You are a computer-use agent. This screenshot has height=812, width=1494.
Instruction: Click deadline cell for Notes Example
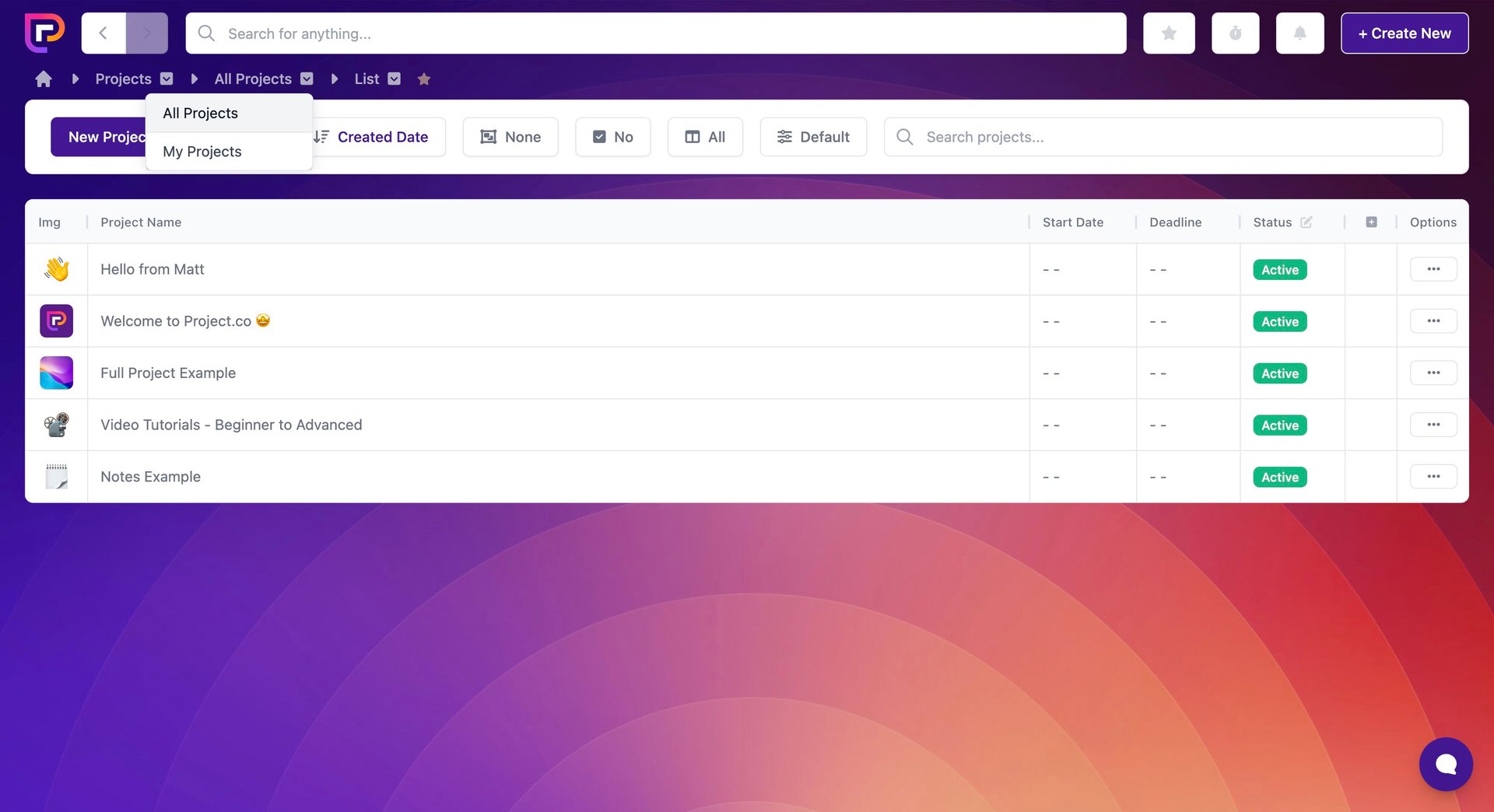(x=1188, y=477)
